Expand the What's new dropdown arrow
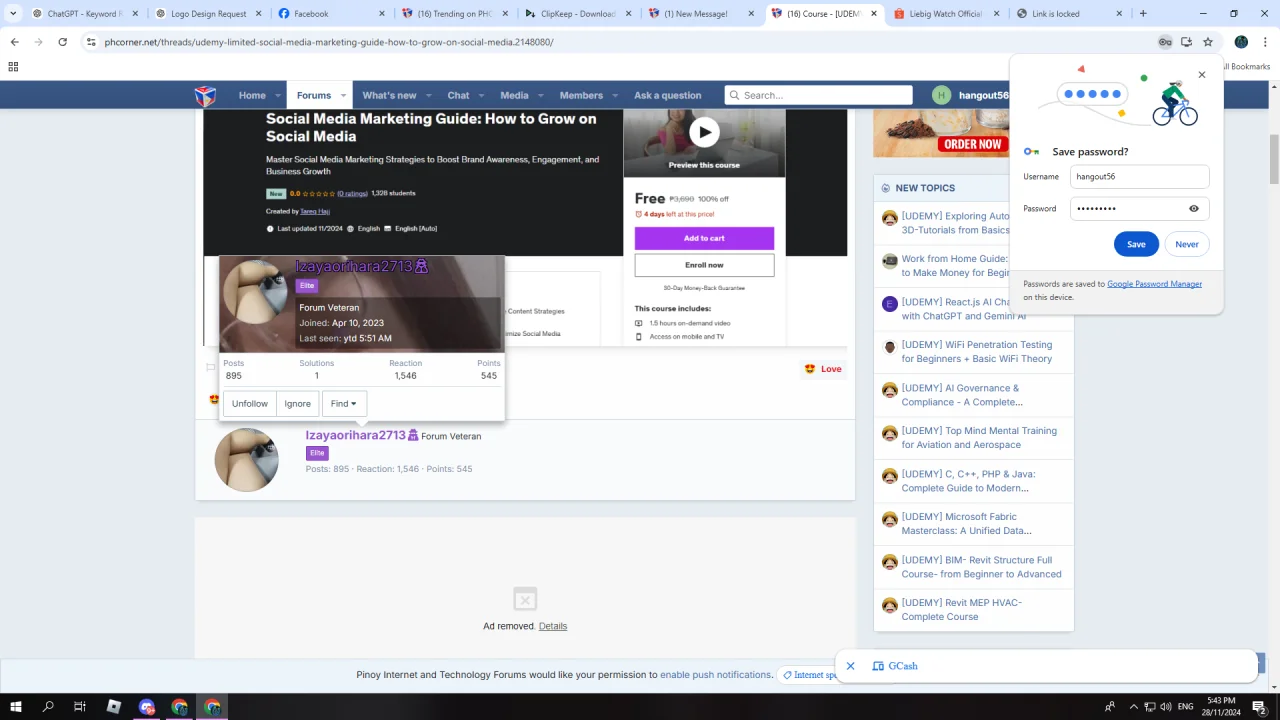Image resolution: width=1280 pixels, height=720 pixels. pos(429,96)
